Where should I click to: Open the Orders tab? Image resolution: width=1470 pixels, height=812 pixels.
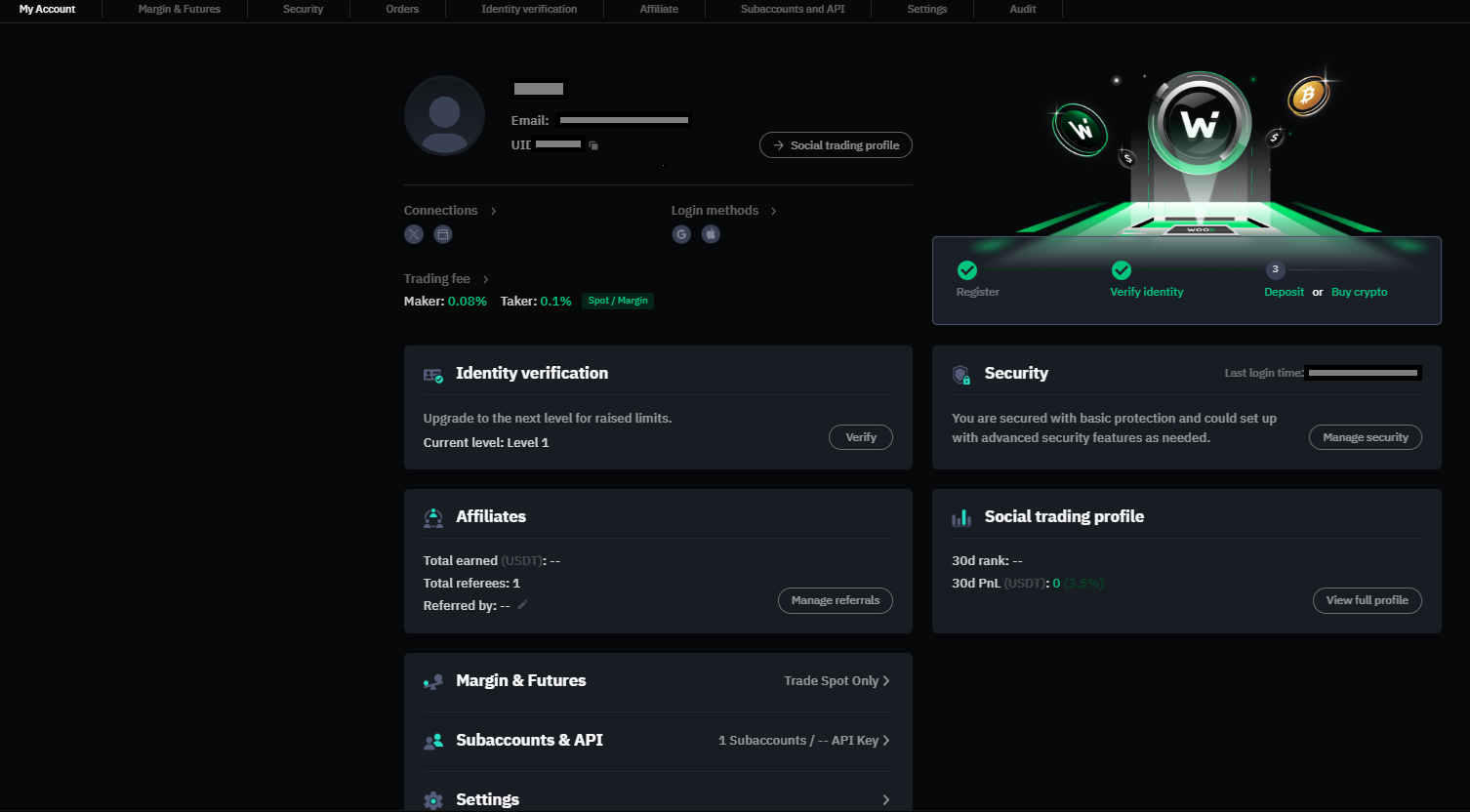[x=402, y=9]
